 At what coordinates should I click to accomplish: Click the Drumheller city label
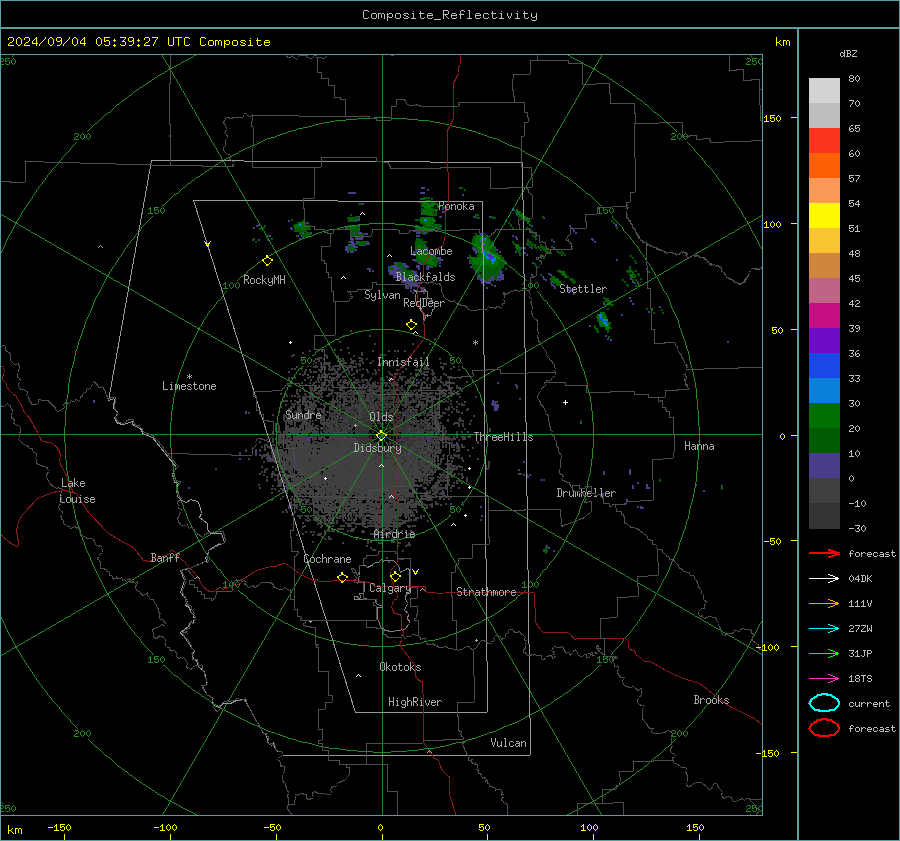click(586, 493)
